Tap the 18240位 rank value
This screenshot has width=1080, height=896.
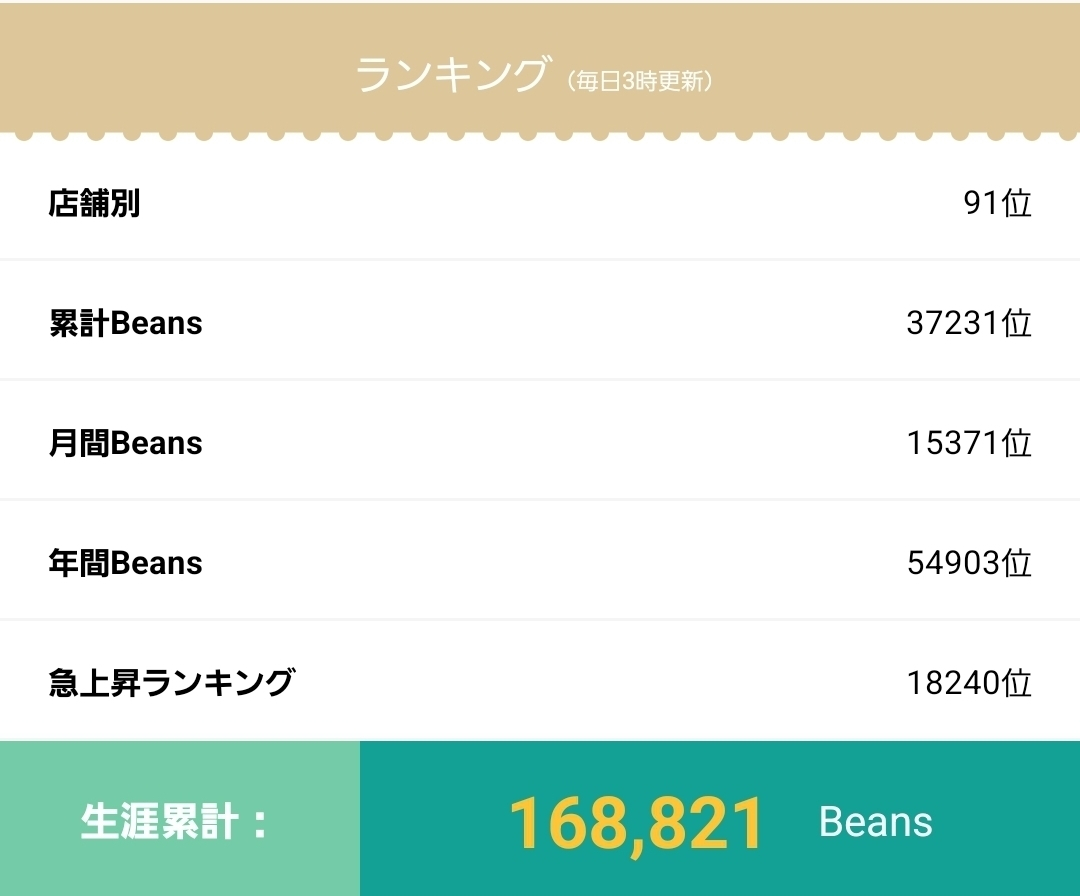(968, 683)
